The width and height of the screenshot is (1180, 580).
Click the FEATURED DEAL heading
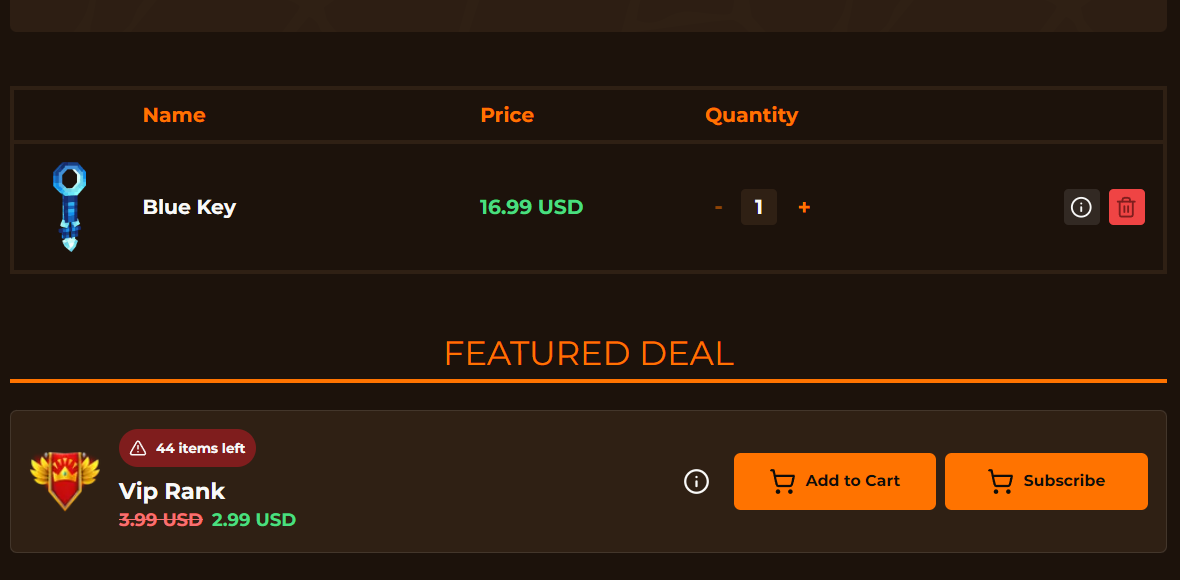coord(589,353)
